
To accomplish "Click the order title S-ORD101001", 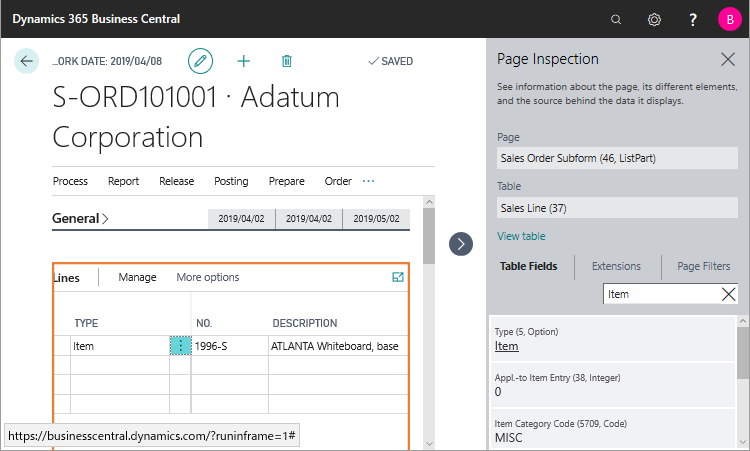I will pos(134,97).
